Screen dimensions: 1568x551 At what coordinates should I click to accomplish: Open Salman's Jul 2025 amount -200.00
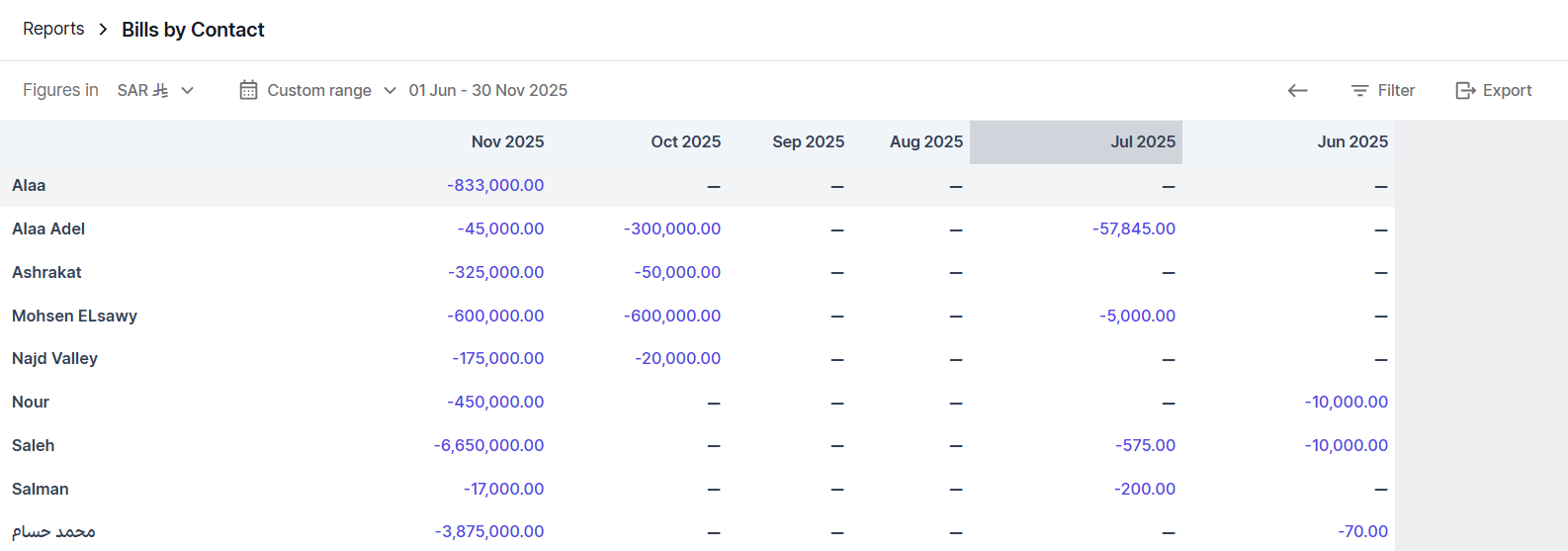(1144, 489)
